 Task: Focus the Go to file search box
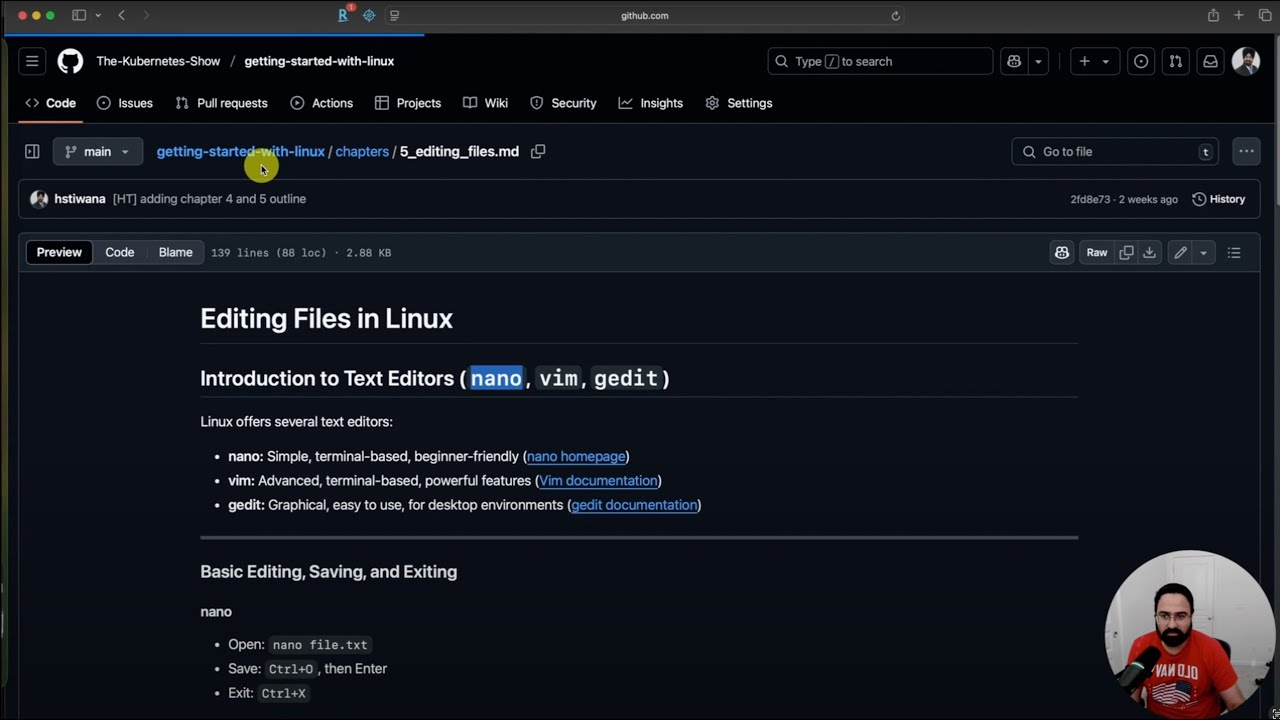tap(1117, 152)
